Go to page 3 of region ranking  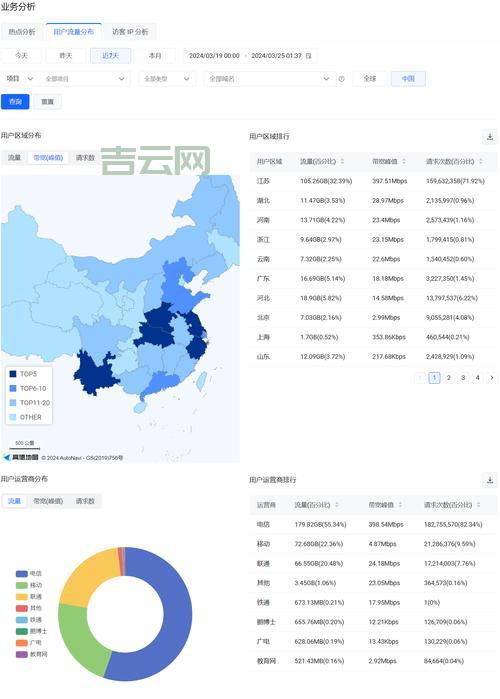(x=463, y=378)
